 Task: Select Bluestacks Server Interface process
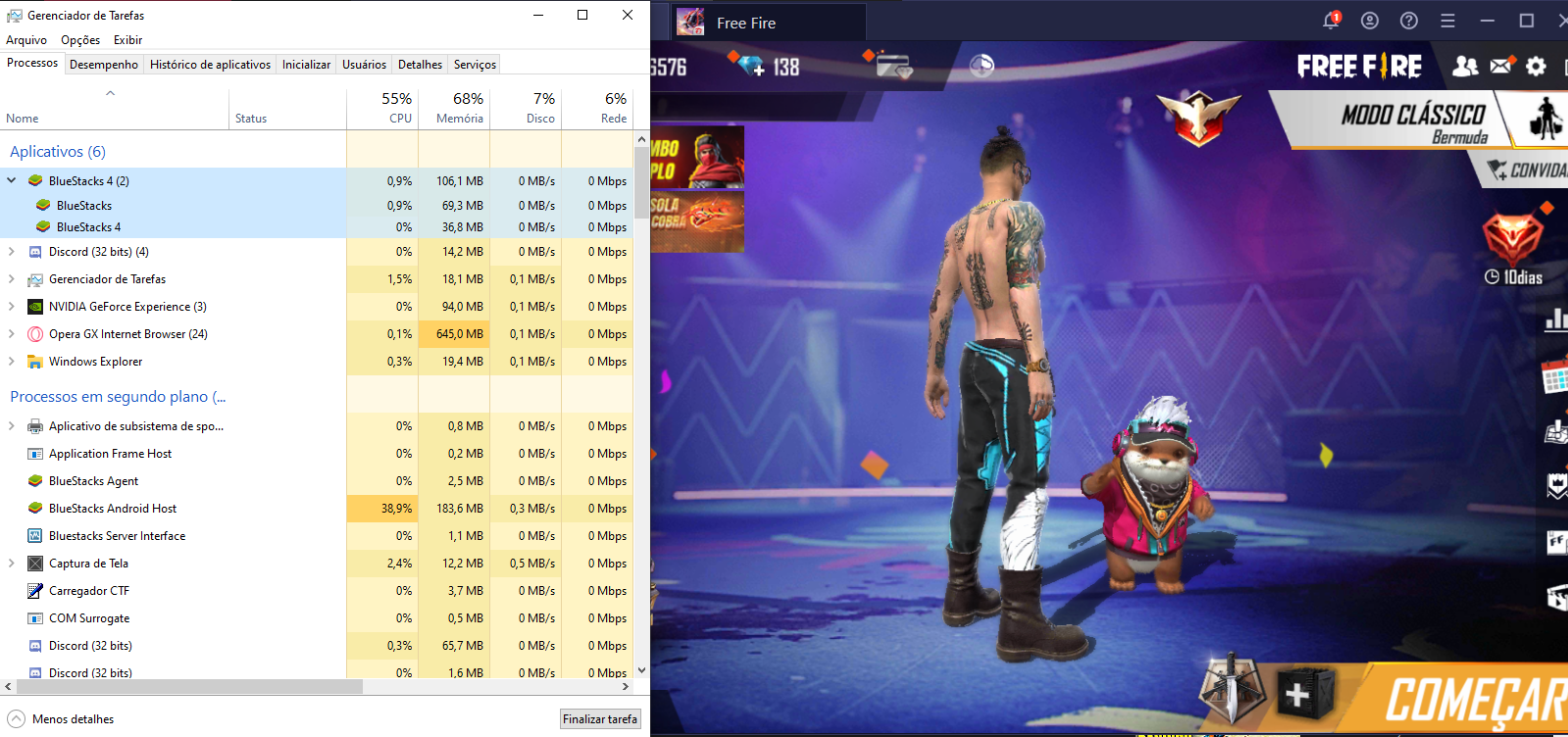[x=317, y=536]
